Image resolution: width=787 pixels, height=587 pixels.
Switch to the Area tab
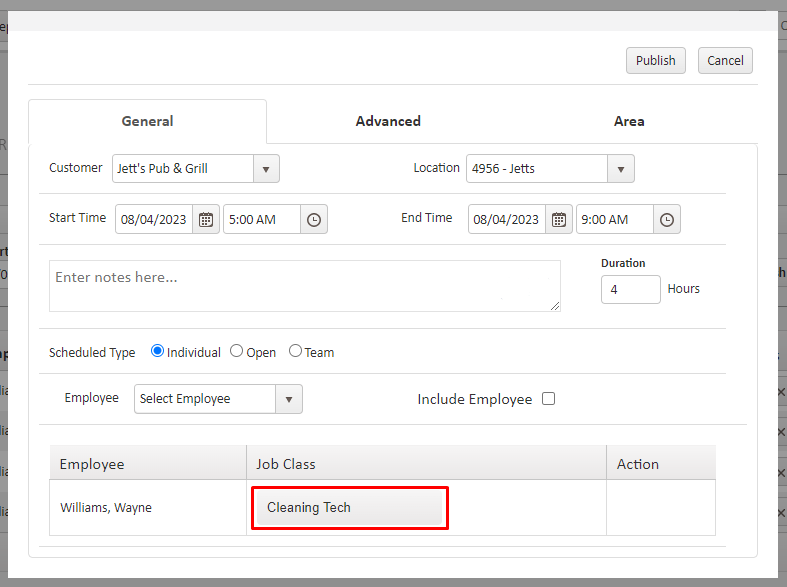pyautogui.click(x=629, y=121)
